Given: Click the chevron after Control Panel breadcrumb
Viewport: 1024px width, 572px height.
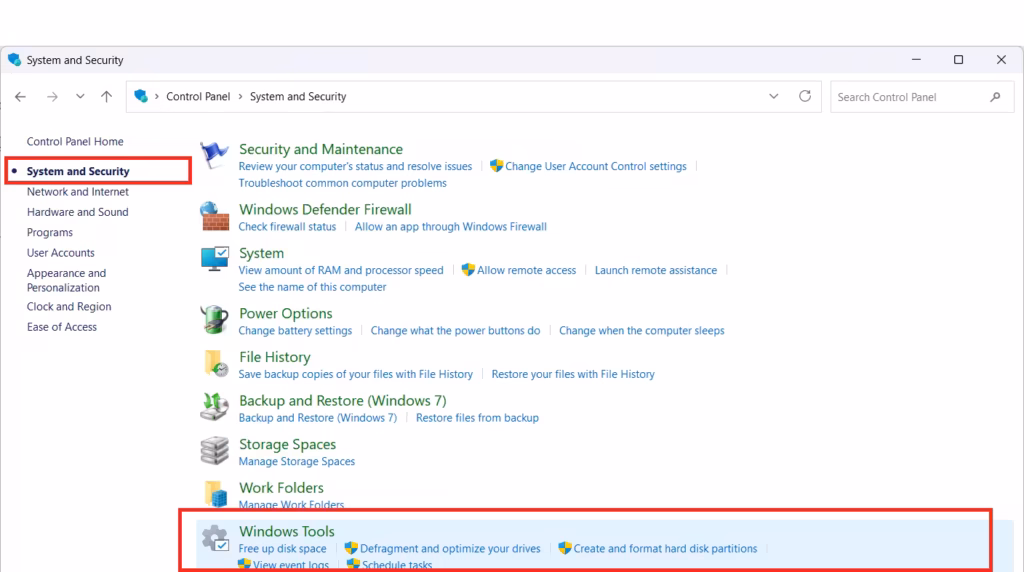Looking at the screenshot, I should [x=240, y=97].
